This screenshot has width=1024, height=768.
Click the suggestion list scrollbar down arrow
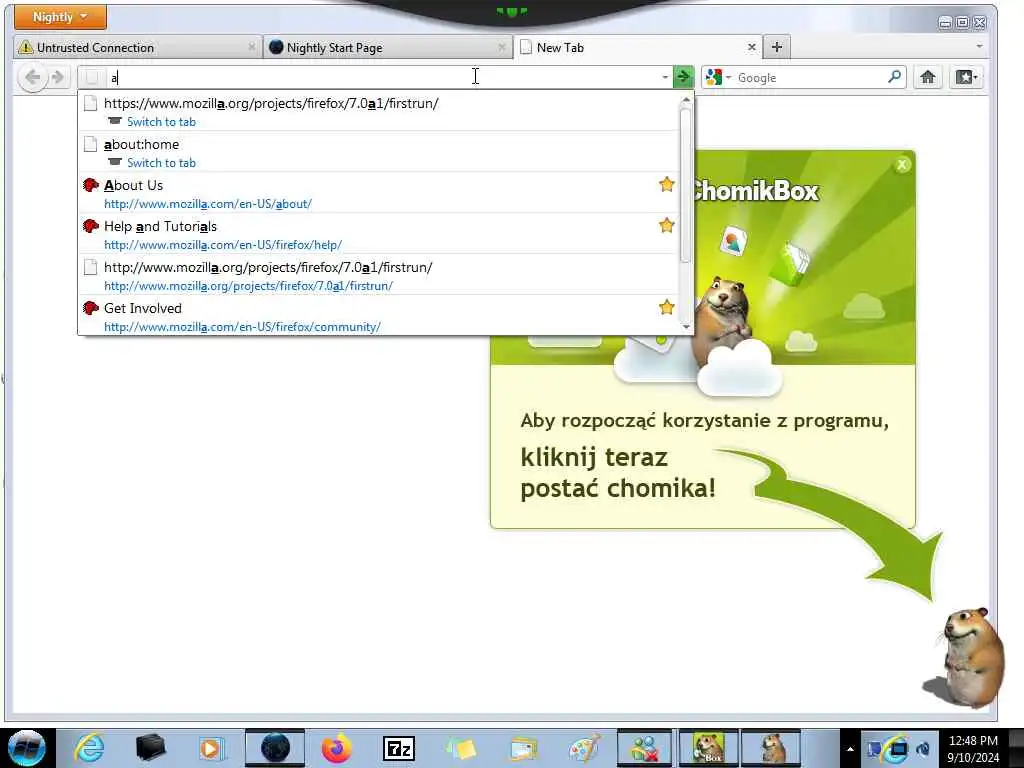pyautogui.click(x=686, y=327)
